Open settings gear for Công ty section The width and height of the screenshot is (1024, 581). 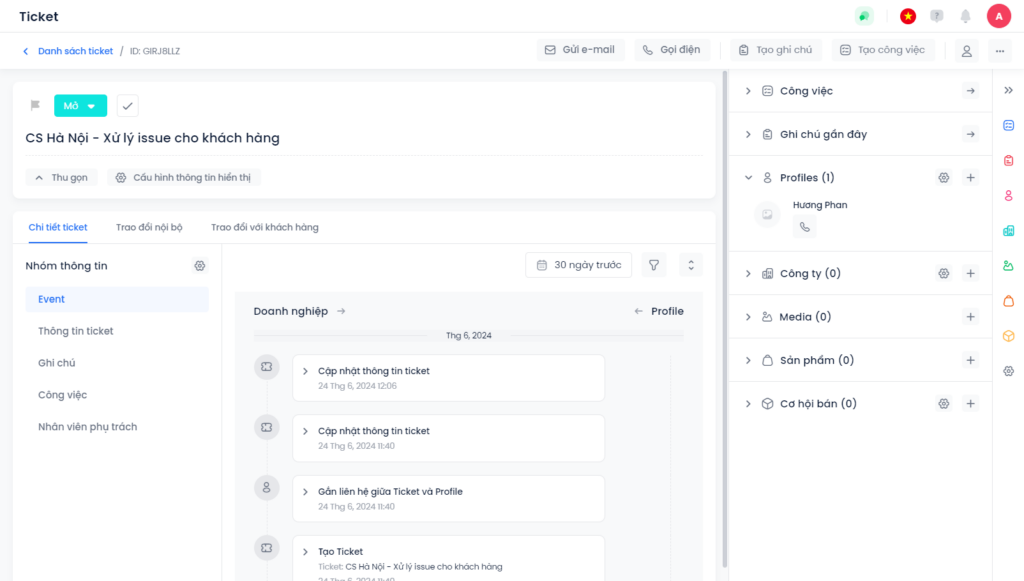(x=943, y=274)
